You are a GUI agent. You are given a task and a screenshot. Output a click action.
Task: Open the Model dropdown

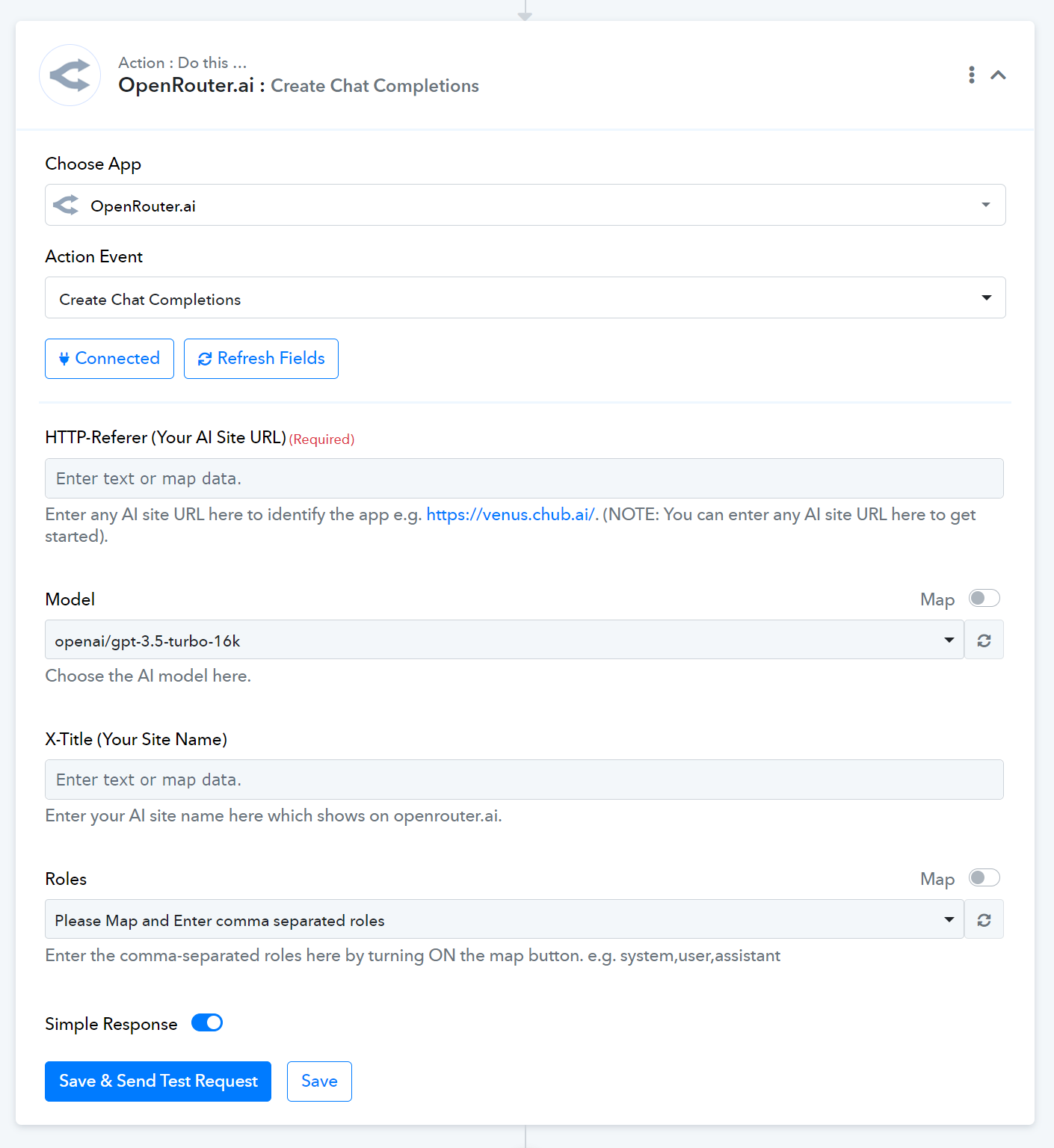505,640
